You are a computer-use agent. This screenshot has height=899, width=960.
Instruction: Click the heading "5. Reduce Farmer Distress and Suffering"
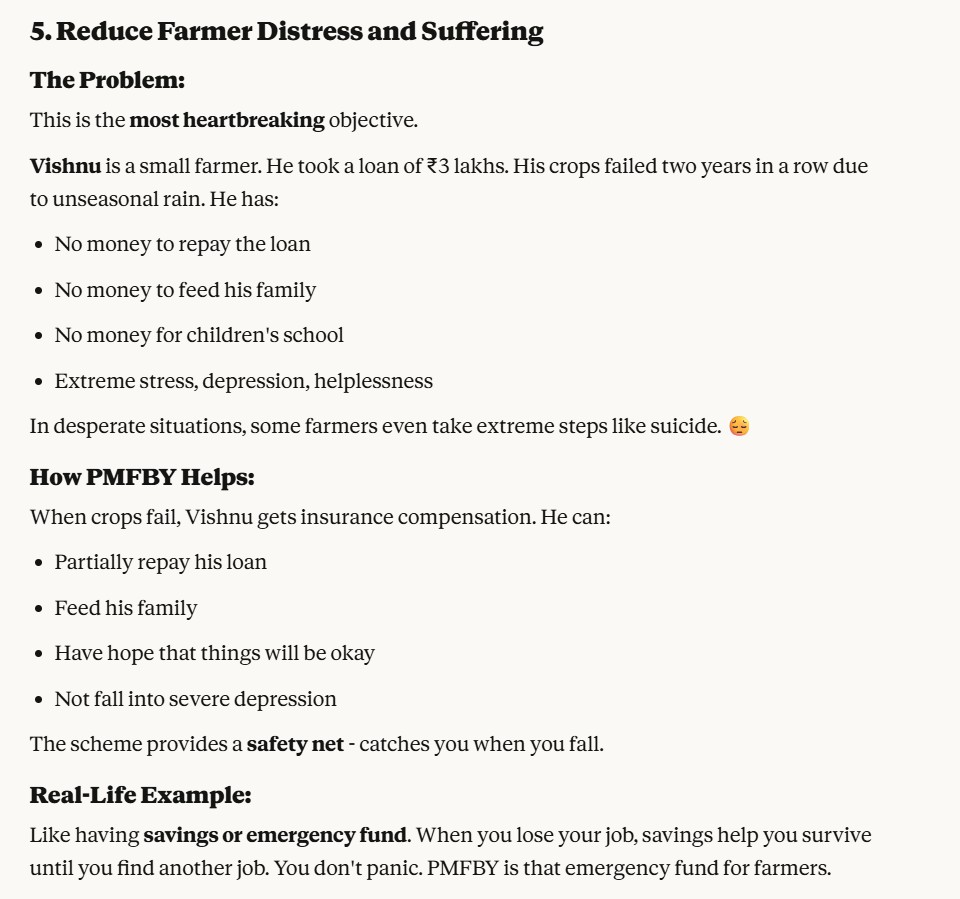[286, 31]
